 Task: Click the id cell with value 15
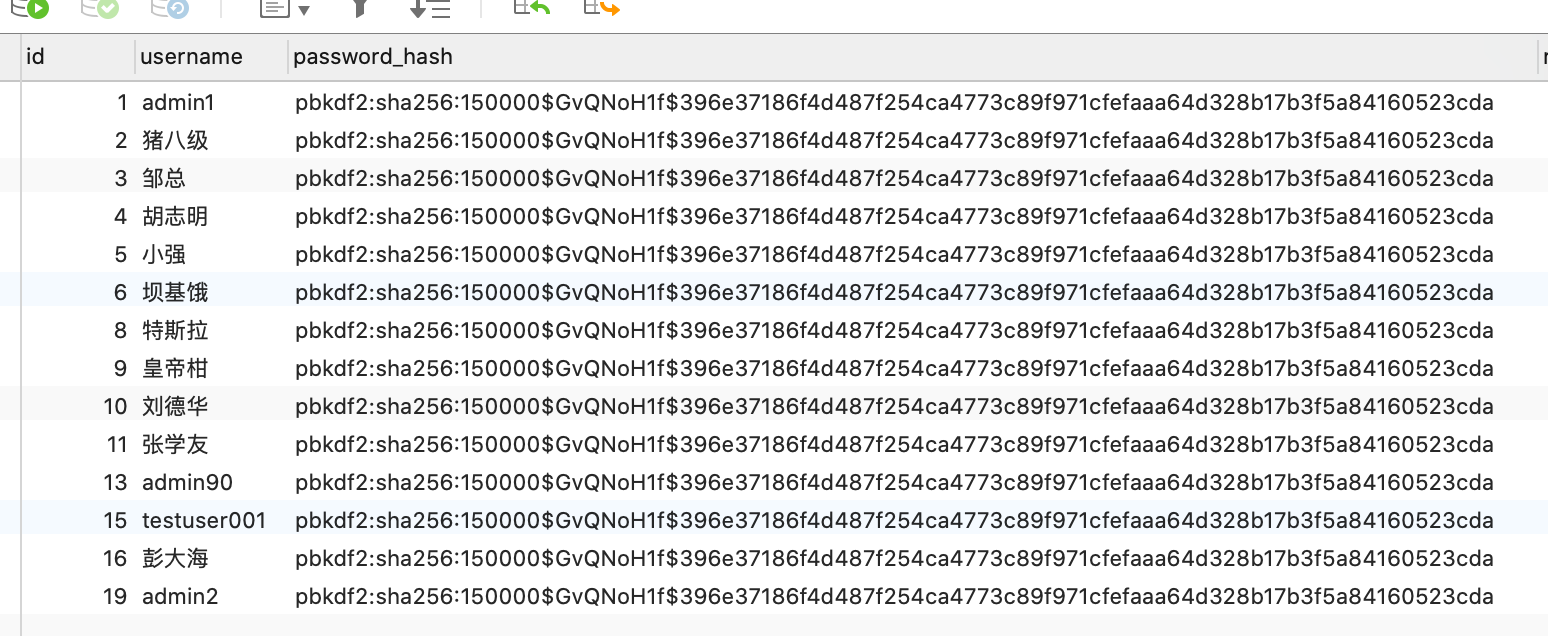pyautogui.click(x=78, y=520)
